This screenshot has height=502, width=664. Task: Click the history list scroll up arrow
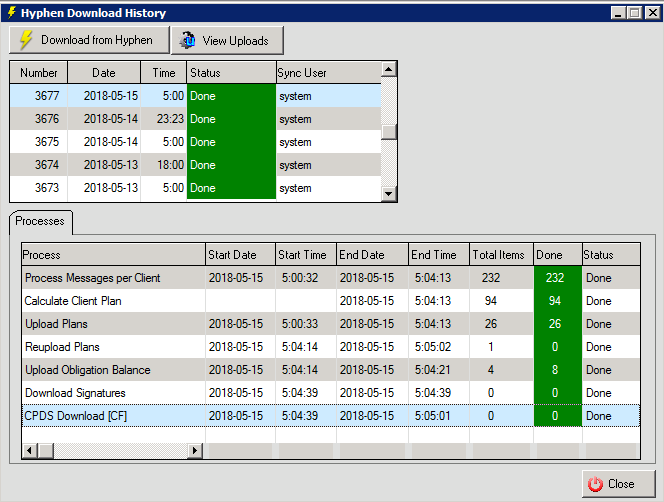(389, 69)
